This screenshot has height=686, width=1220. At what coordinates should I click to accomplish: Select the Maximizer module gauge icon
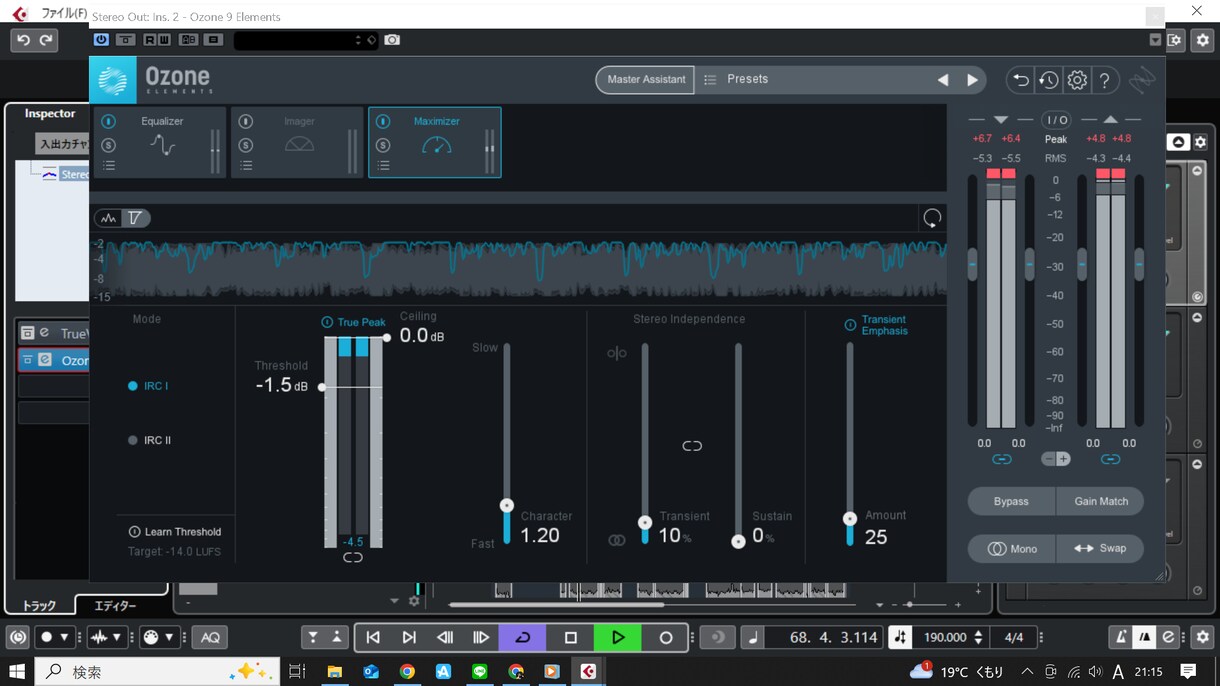(x=437, y=146)
